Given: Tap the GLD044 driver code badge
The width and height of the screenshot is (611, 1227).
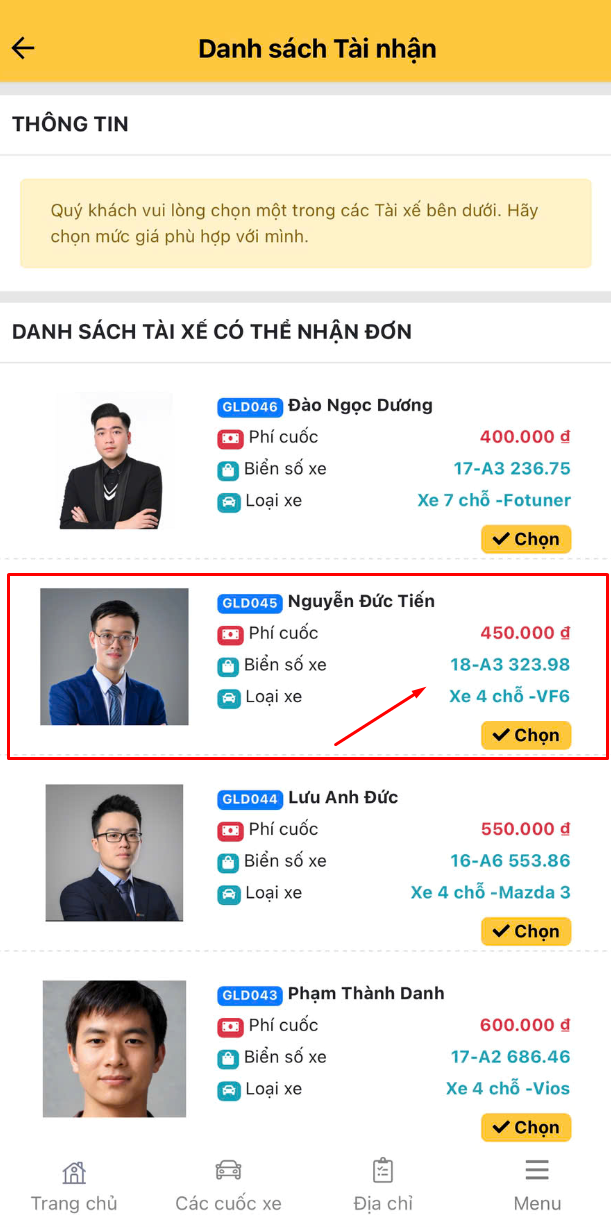Looking at the screenshot, I should (250, 799).
